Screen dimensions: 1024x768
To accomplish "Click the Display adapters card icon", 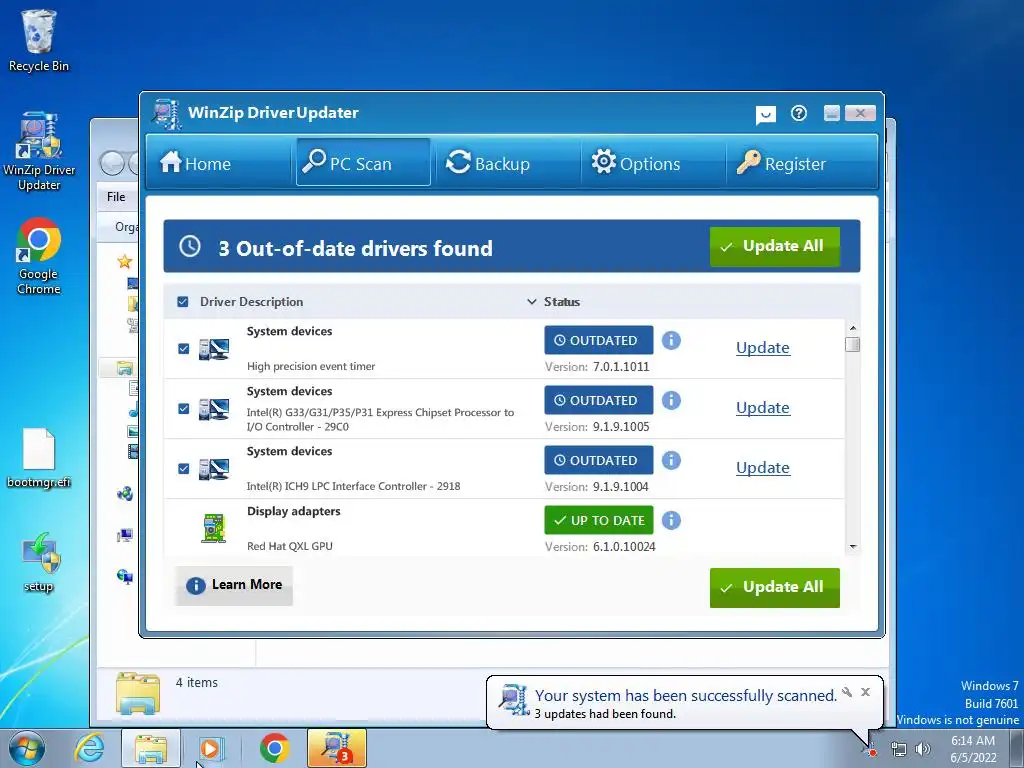I will (214, 528).
